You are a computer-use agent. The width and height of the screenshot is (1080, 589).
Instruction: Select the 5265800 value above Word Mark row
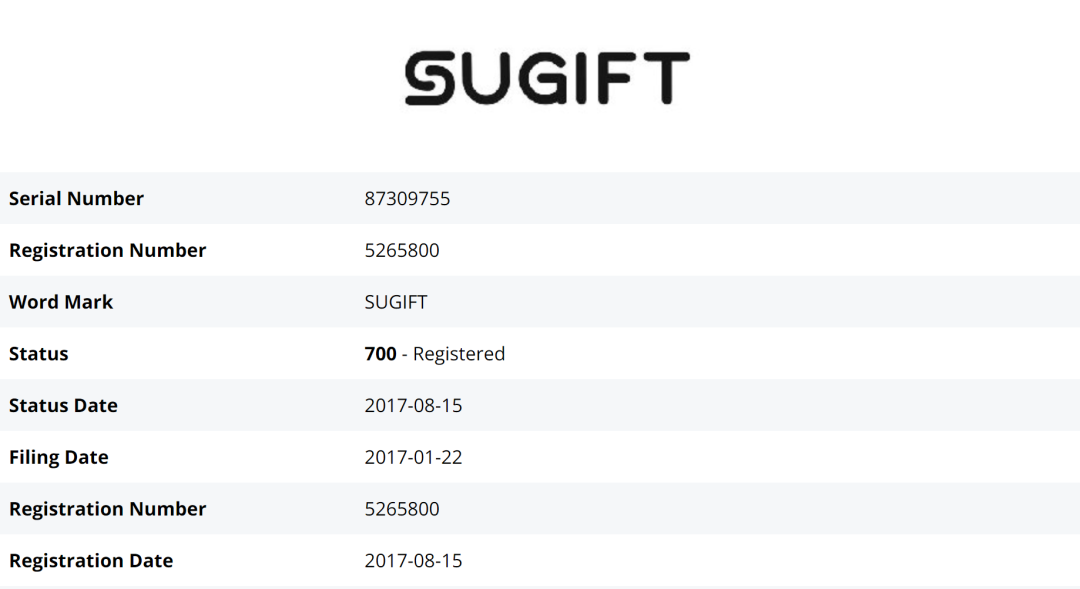click(402, 250)
